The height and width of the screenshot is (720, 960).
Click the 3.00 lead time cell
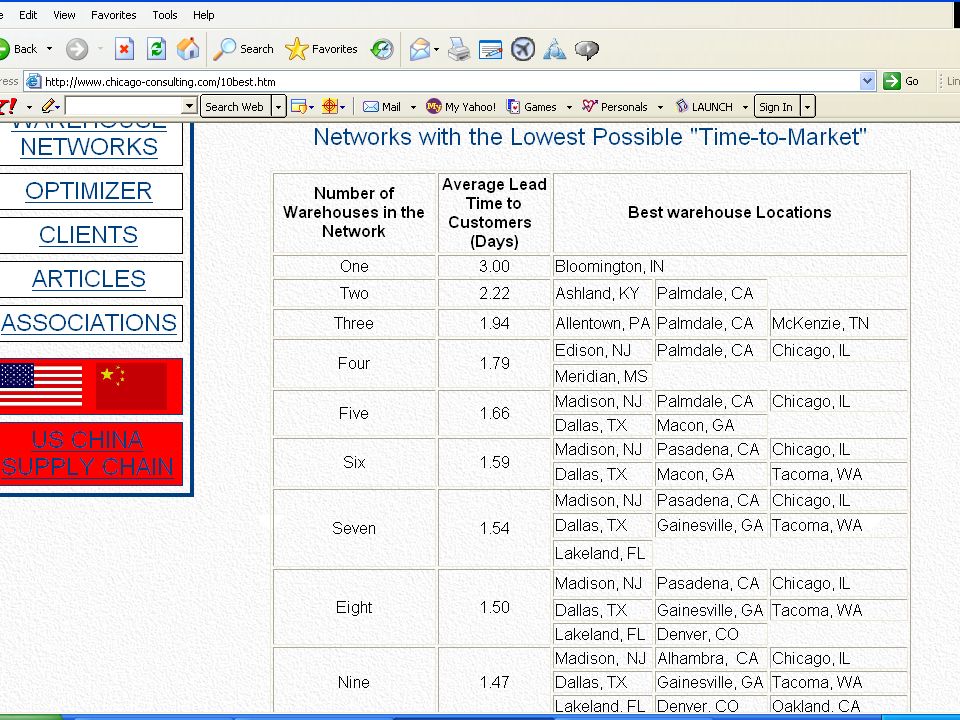point(495,266)
